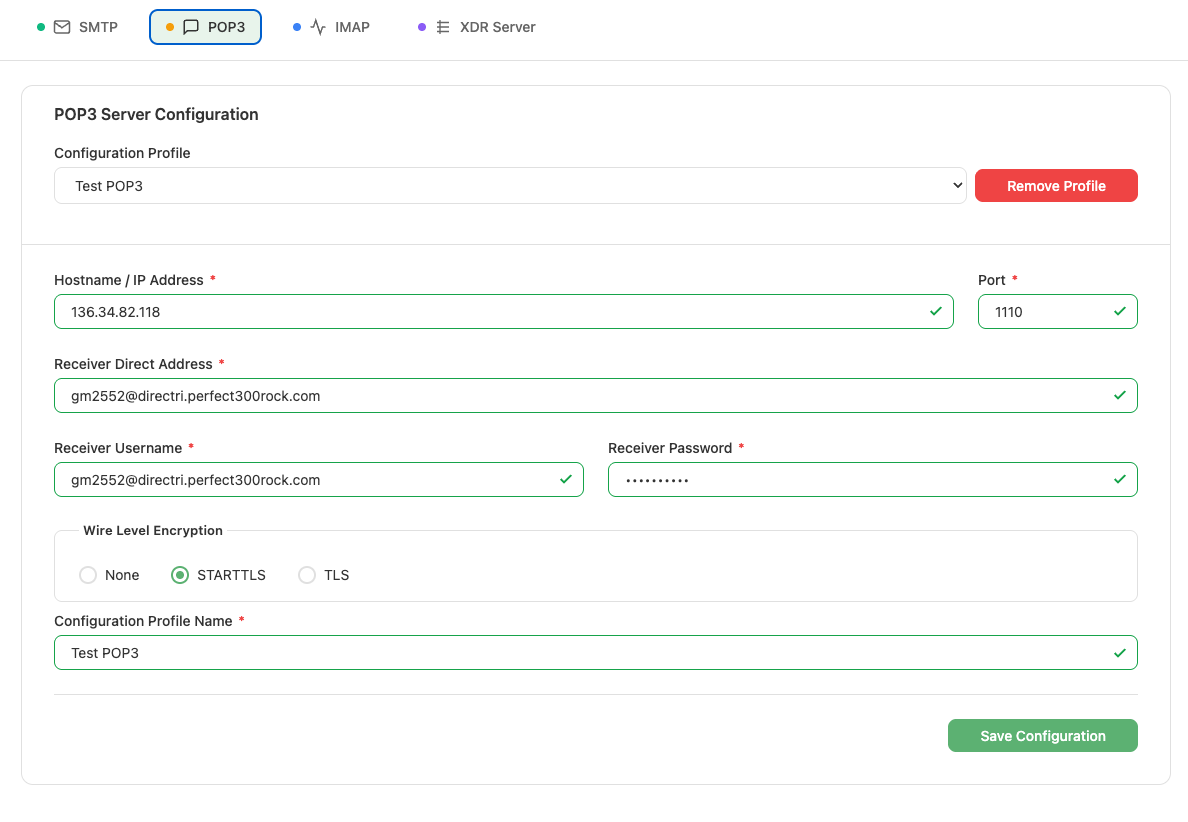Click the Port input field
The width and height of the screenshot is (1188, 822).
pos(1058,311)
